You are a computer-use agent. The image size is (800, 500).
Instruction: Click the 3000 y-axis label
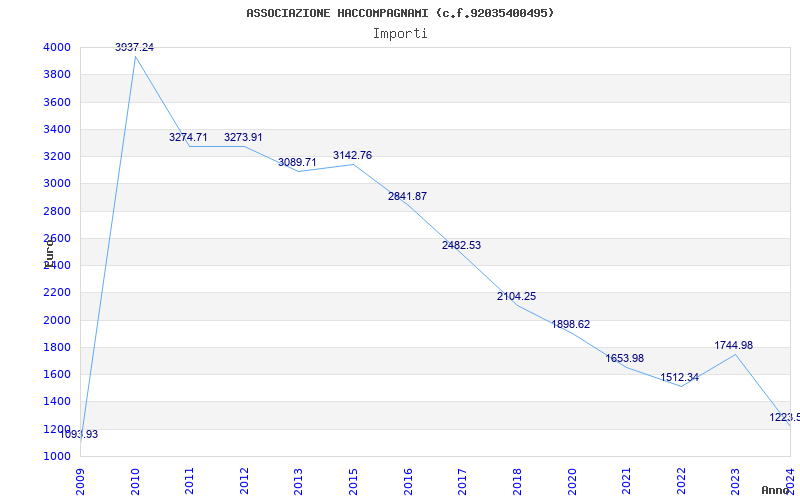57,184
